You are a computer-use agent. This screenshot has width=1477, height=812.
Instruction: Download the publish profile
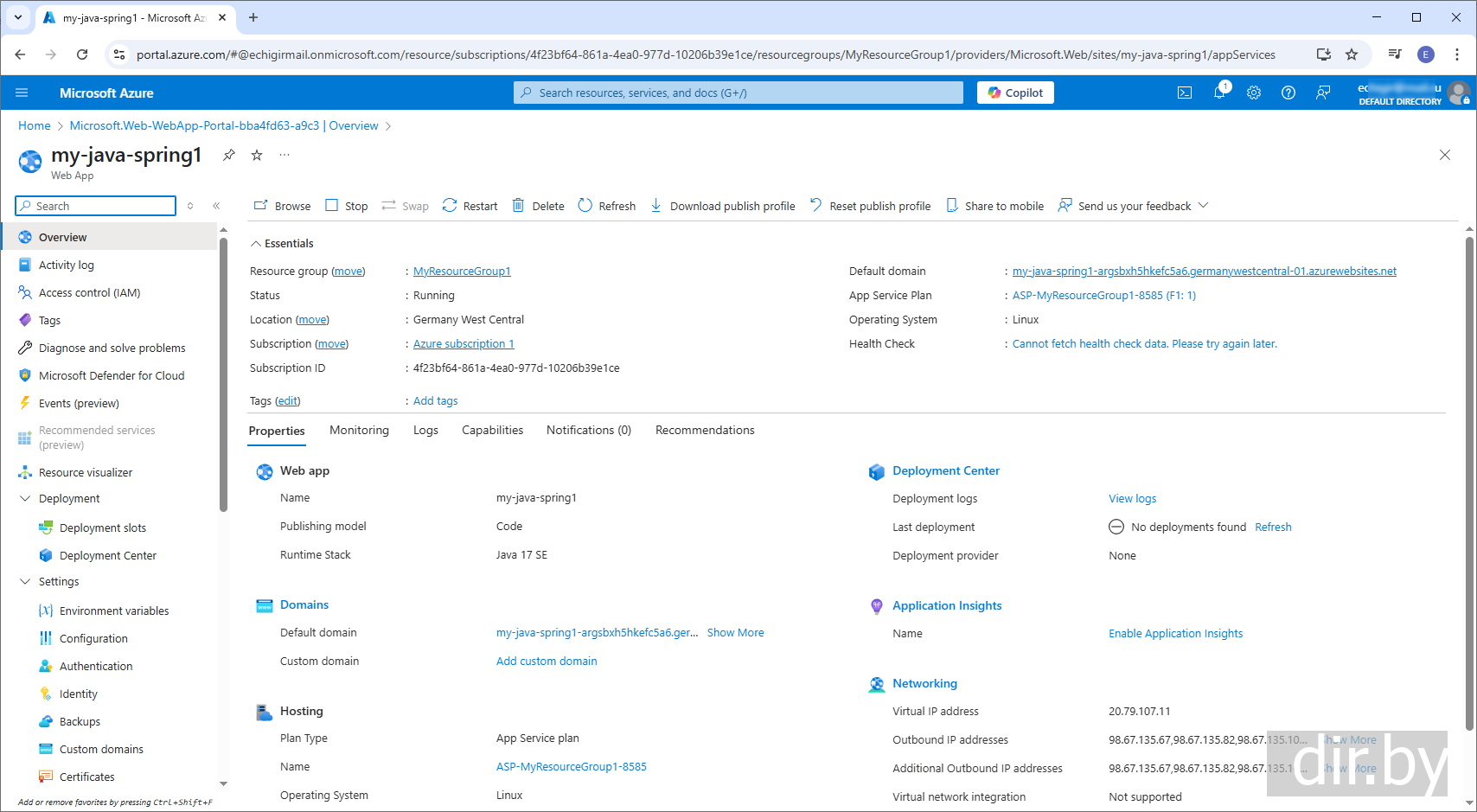(x=723, y=206)
